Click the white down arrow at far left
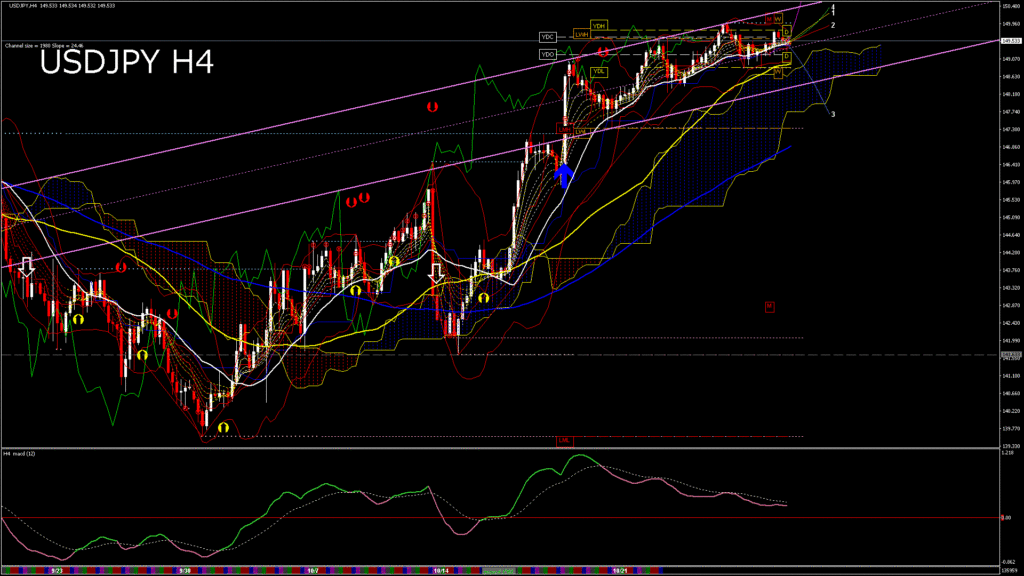 pyautogui.click(x=27, y=266)
